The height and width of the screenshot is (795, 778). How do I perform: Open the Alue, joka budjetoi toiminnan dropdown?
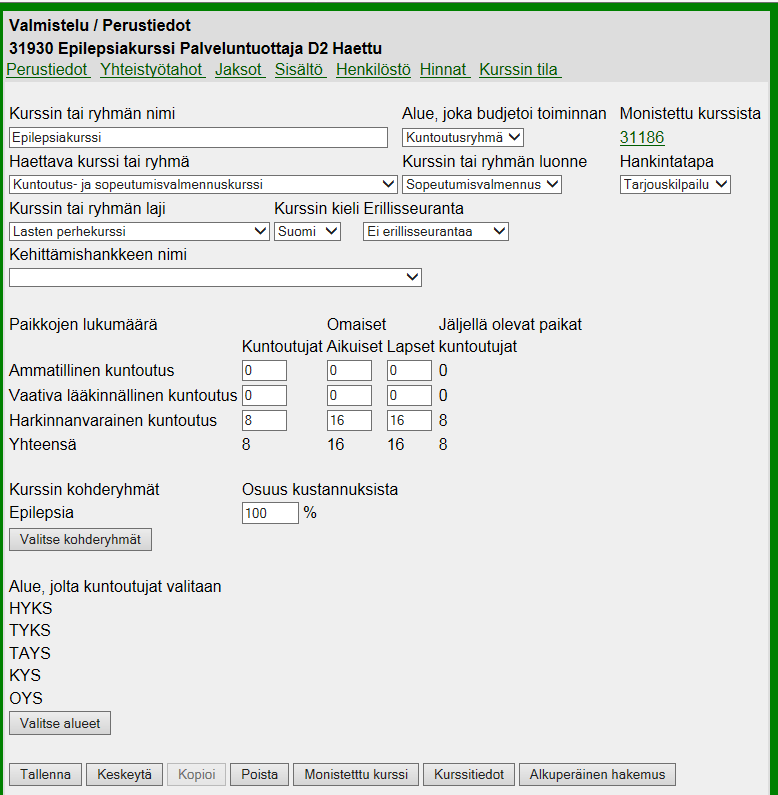(x=463, y=137)
